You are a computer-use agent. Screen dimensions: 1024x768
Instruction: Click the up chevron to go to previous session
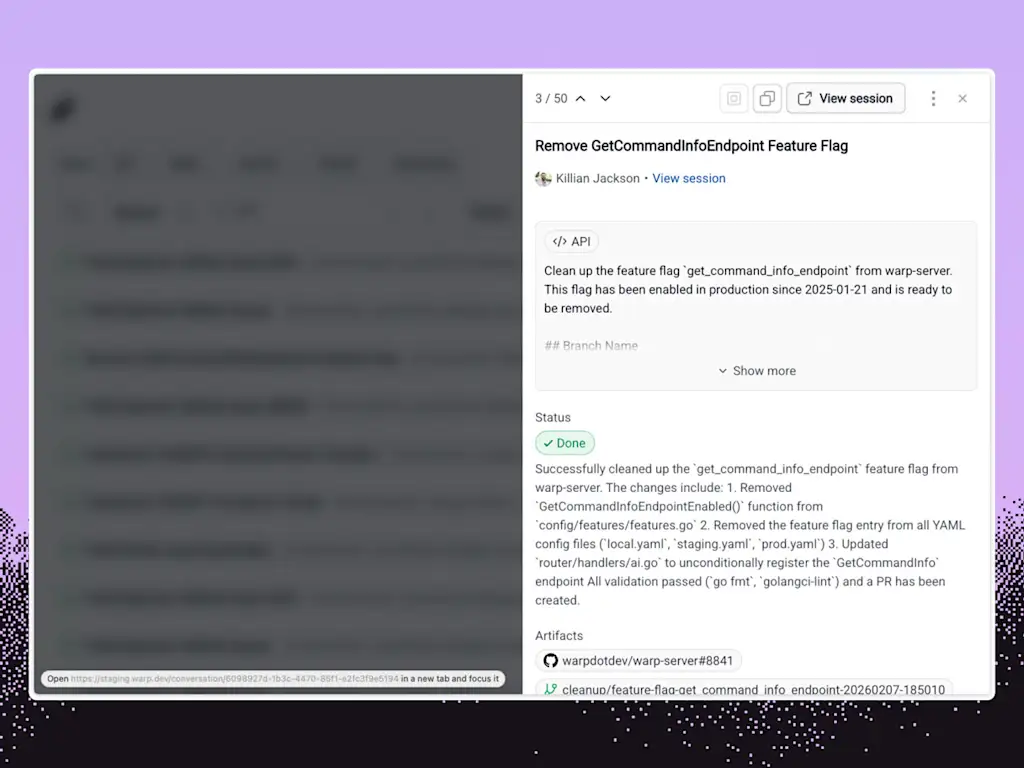[580, 98]
